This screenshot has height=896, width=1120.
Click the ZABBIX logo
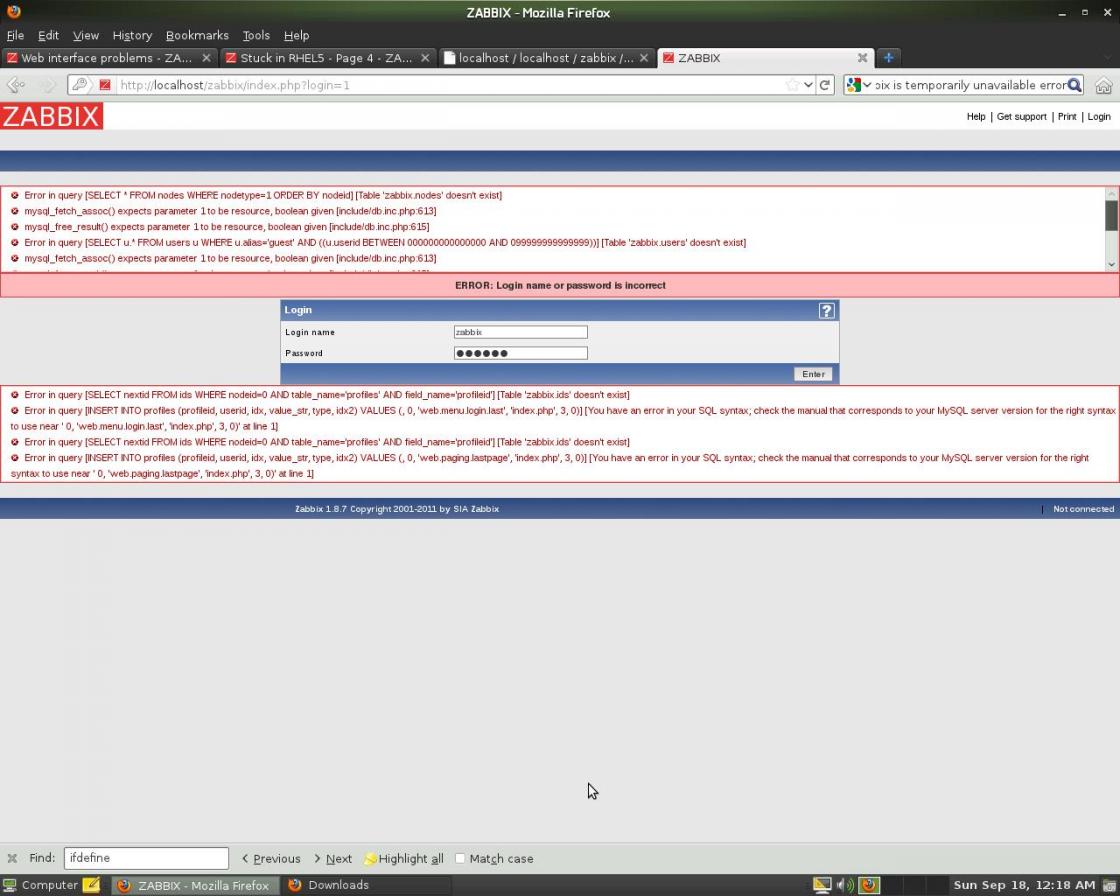tap(51, 116)
